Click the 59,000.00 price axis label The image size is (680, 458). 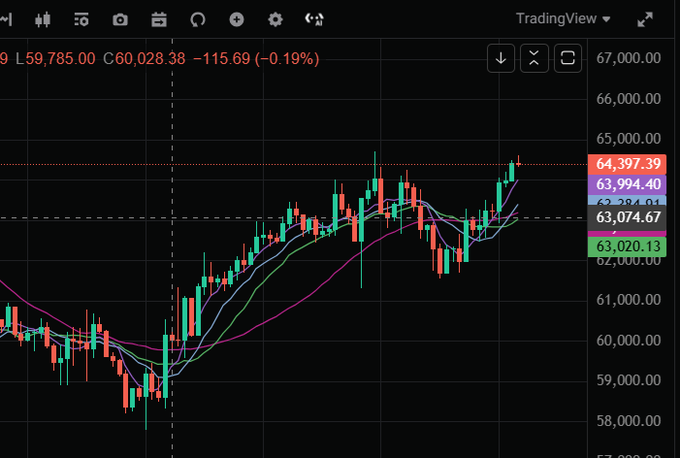coord(628,380)
